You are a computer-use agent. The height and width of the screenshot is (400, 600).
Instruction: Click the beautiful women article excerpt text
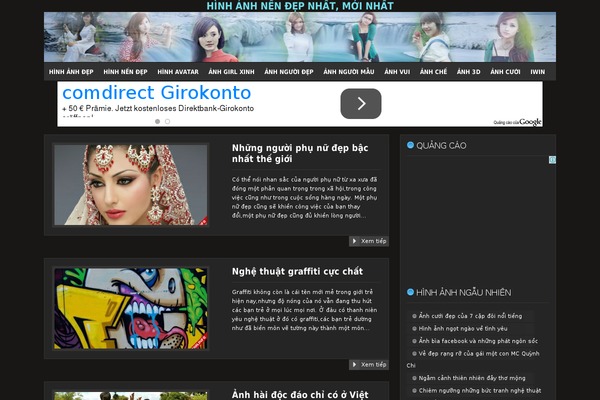coord(305,198)
